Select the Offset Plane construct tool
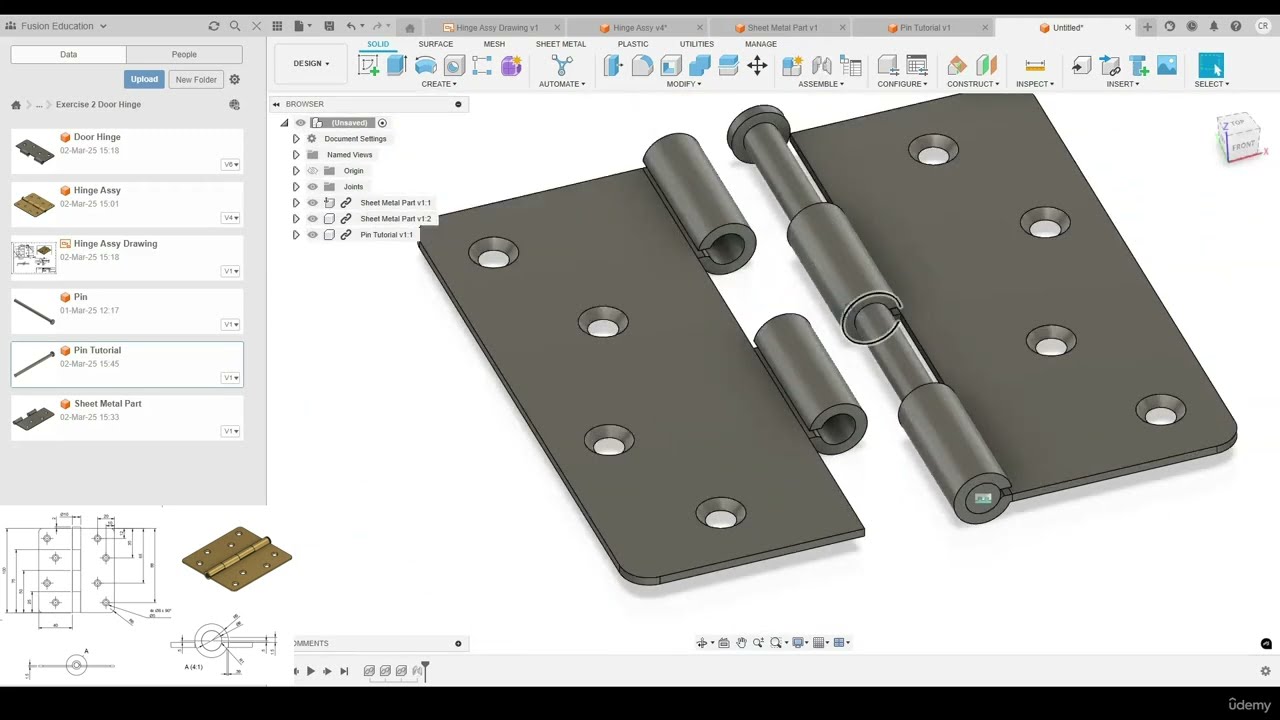 point(958,66)
